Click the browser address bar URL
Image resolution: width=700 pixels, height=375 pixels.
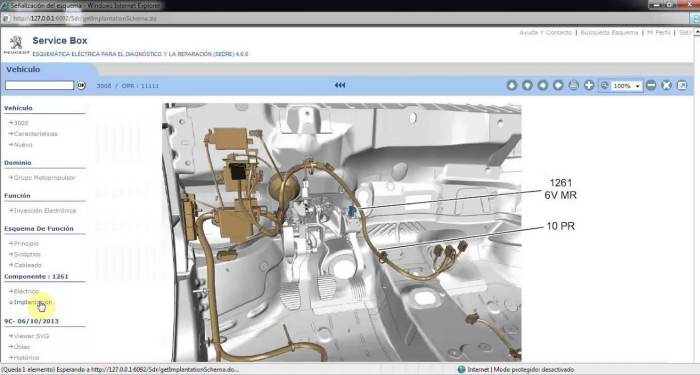pos(85,19)
